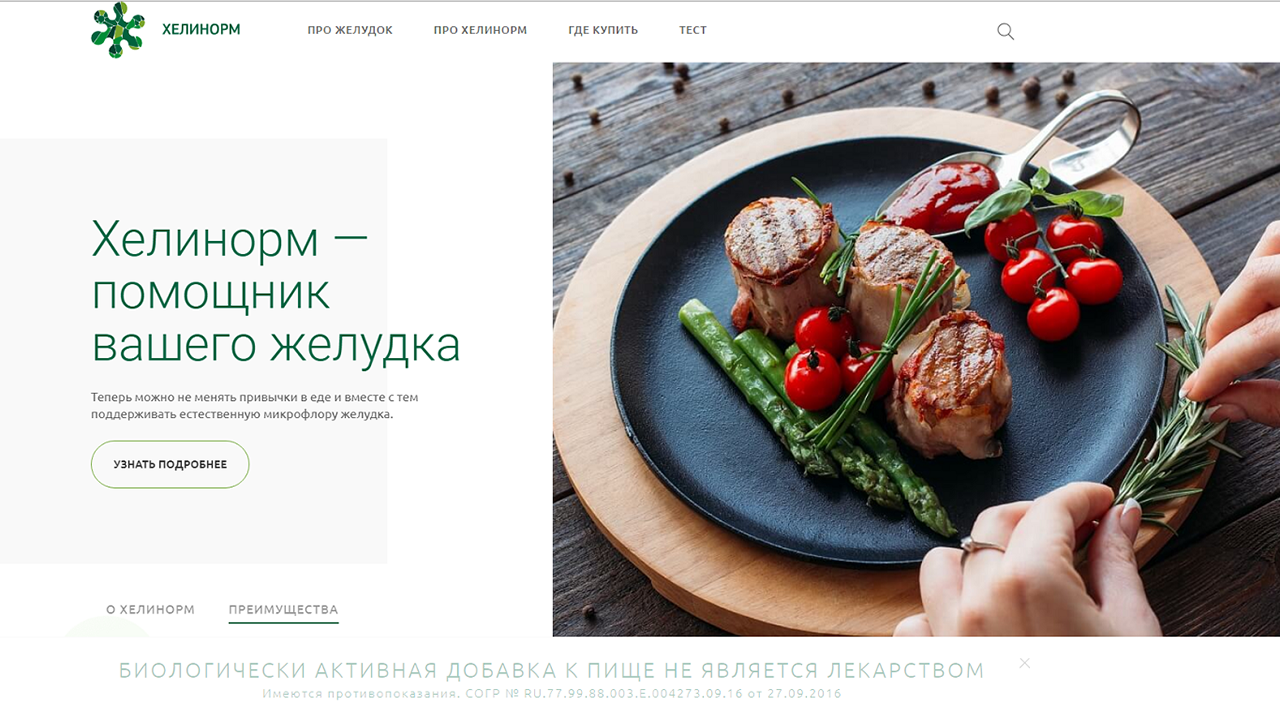
Task: Dismiss the disclaimer banner with X
Action: click(x=1024, y=663)
